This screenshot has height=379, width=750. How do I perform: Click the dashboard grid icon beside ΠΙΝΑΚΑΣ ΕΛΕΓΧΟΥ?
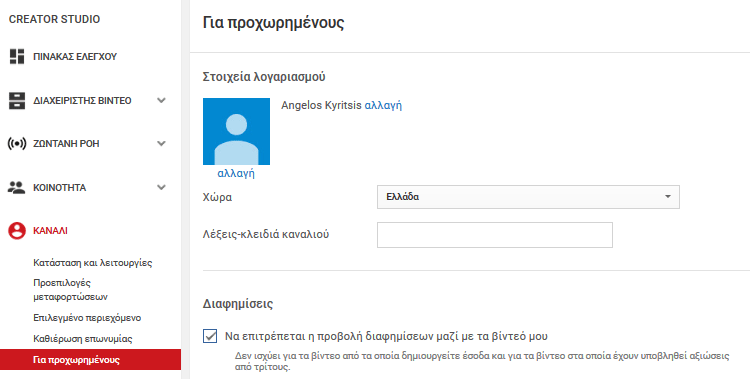[x=17, y=56]
